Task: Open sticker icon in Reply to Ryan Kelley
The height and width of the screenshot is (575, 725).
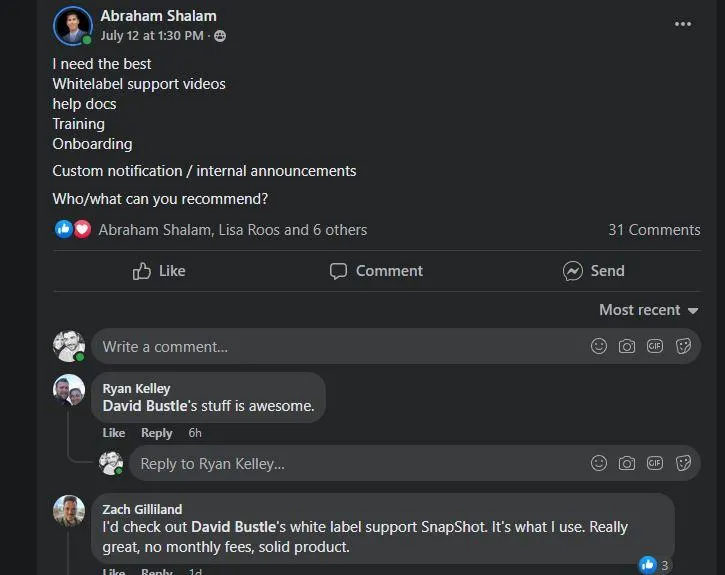Action: click(x=684, y=463)
